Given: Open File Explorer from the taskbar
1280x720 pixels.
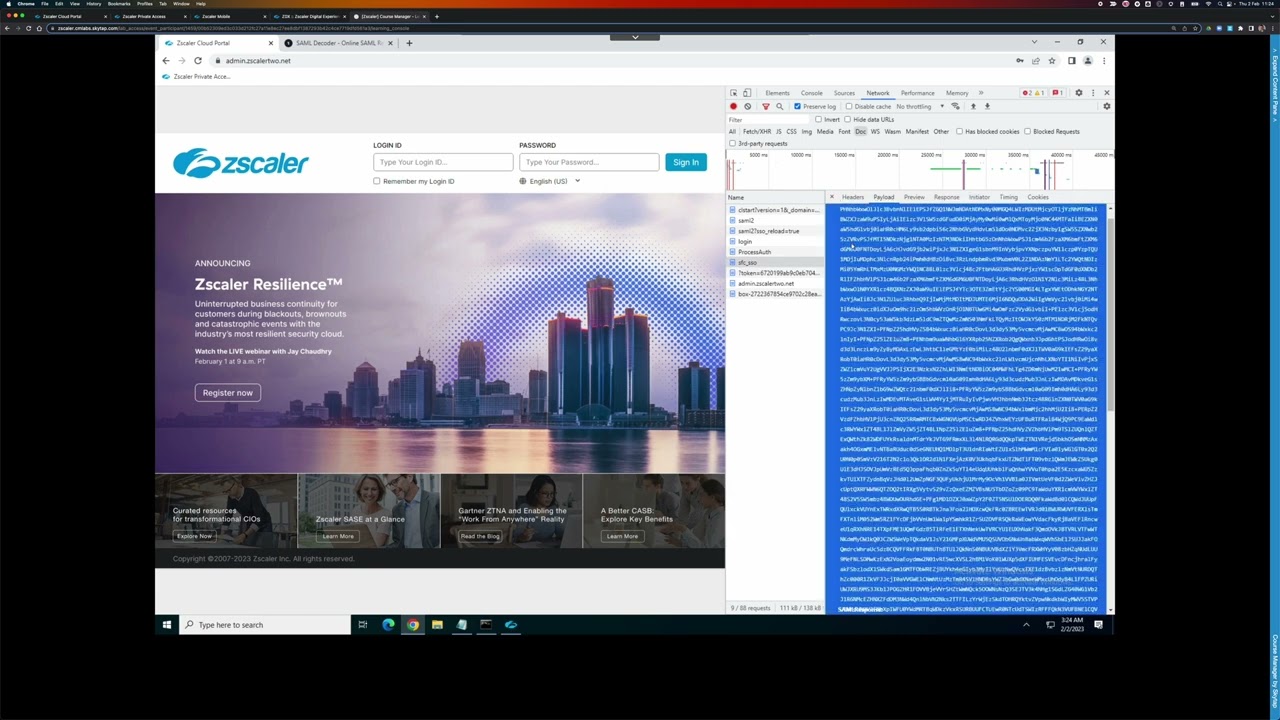Looking at the screenshot, I should coord(437,625).
